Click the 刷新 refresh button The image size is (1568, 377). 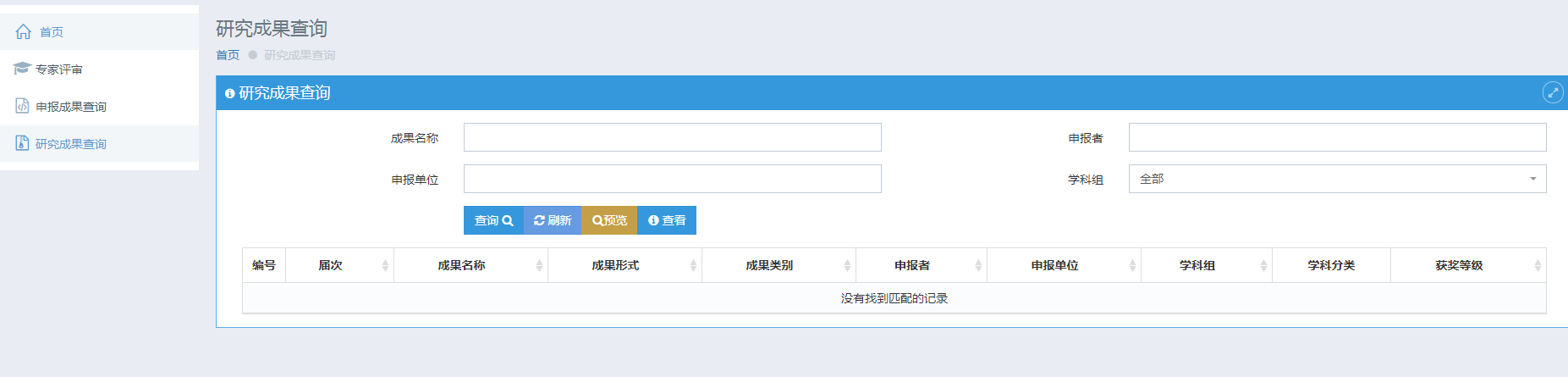[553, 220]
